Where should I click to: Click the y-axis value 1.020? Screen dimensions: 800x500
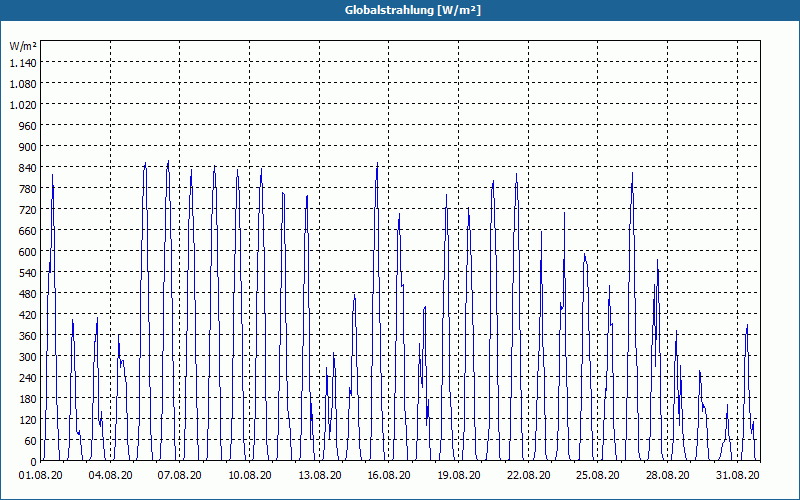(x=23, y=105)
